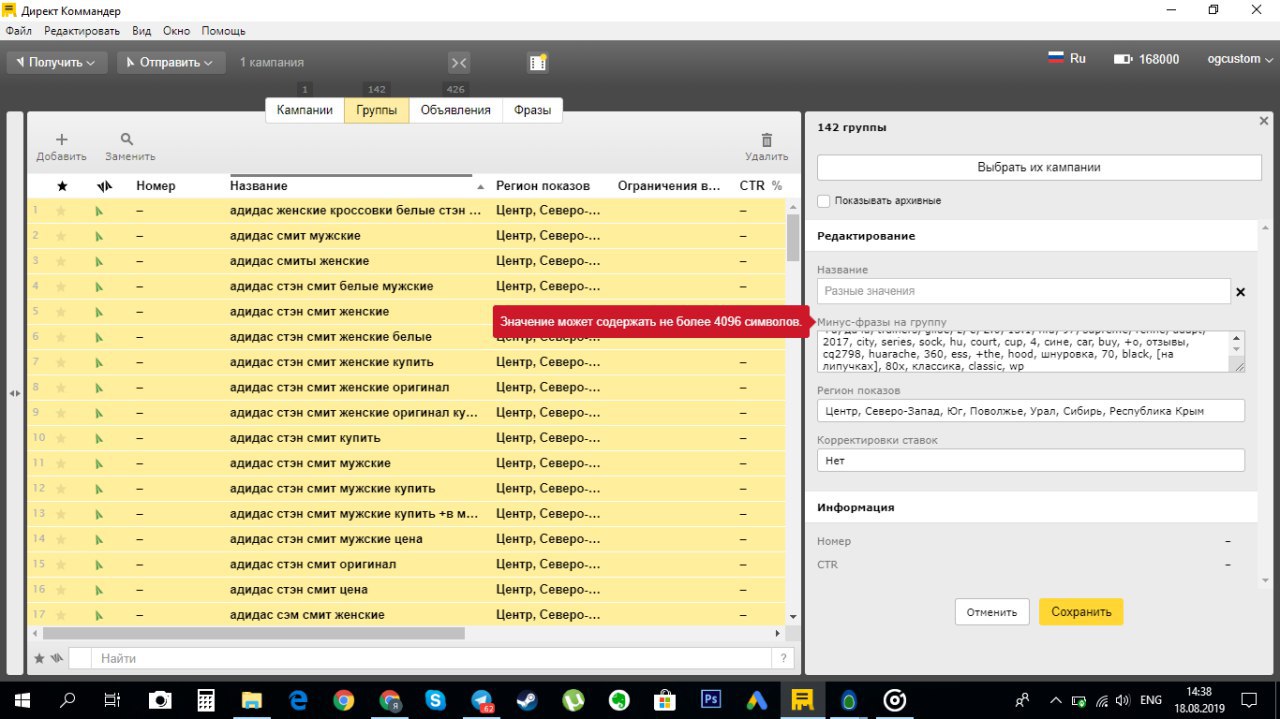Click the star icon for row 2 адидас смит мужские

pyautogui.click(x=61, y=236)
